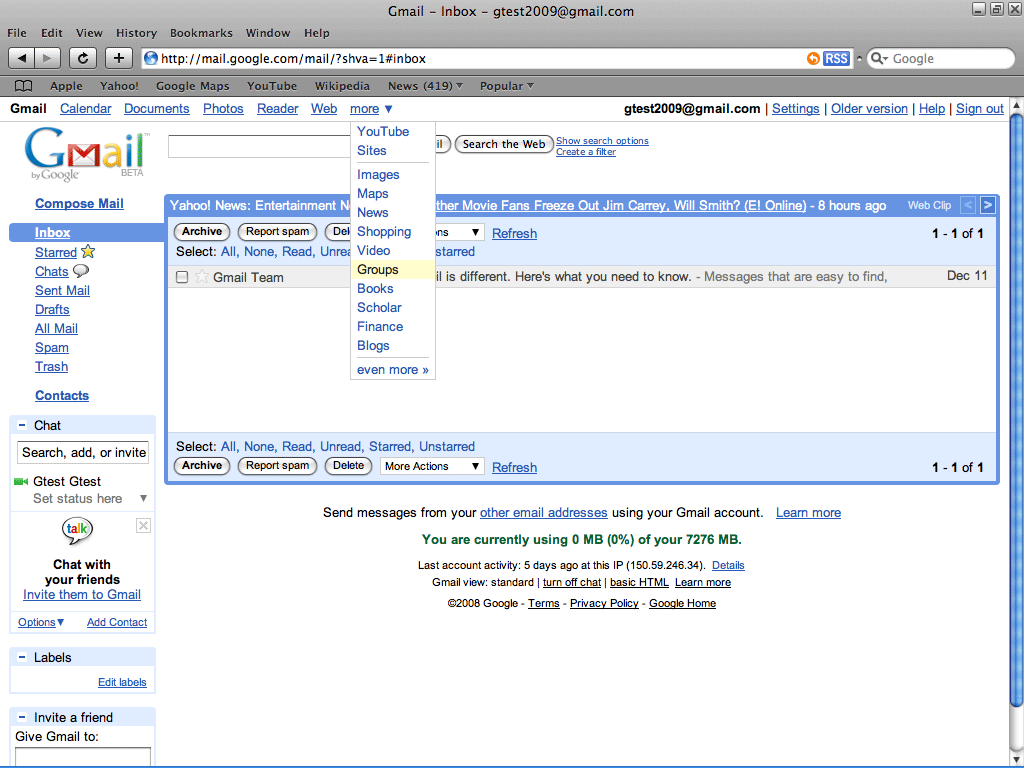
Task: Click the Google Talk bubble logo
Action: 77,530
